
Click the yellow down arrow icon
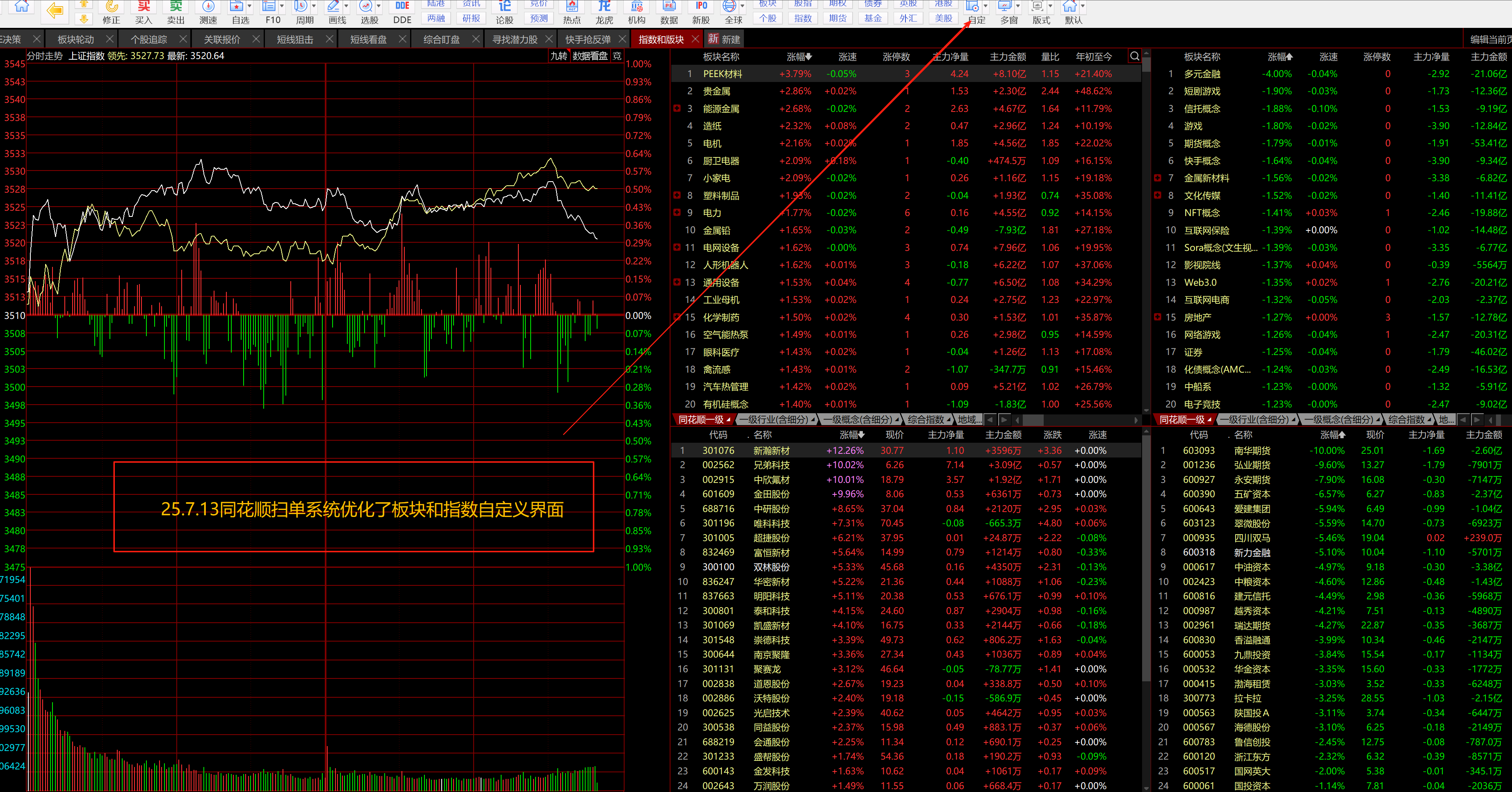pyautogui.click(x=84, y=19)
